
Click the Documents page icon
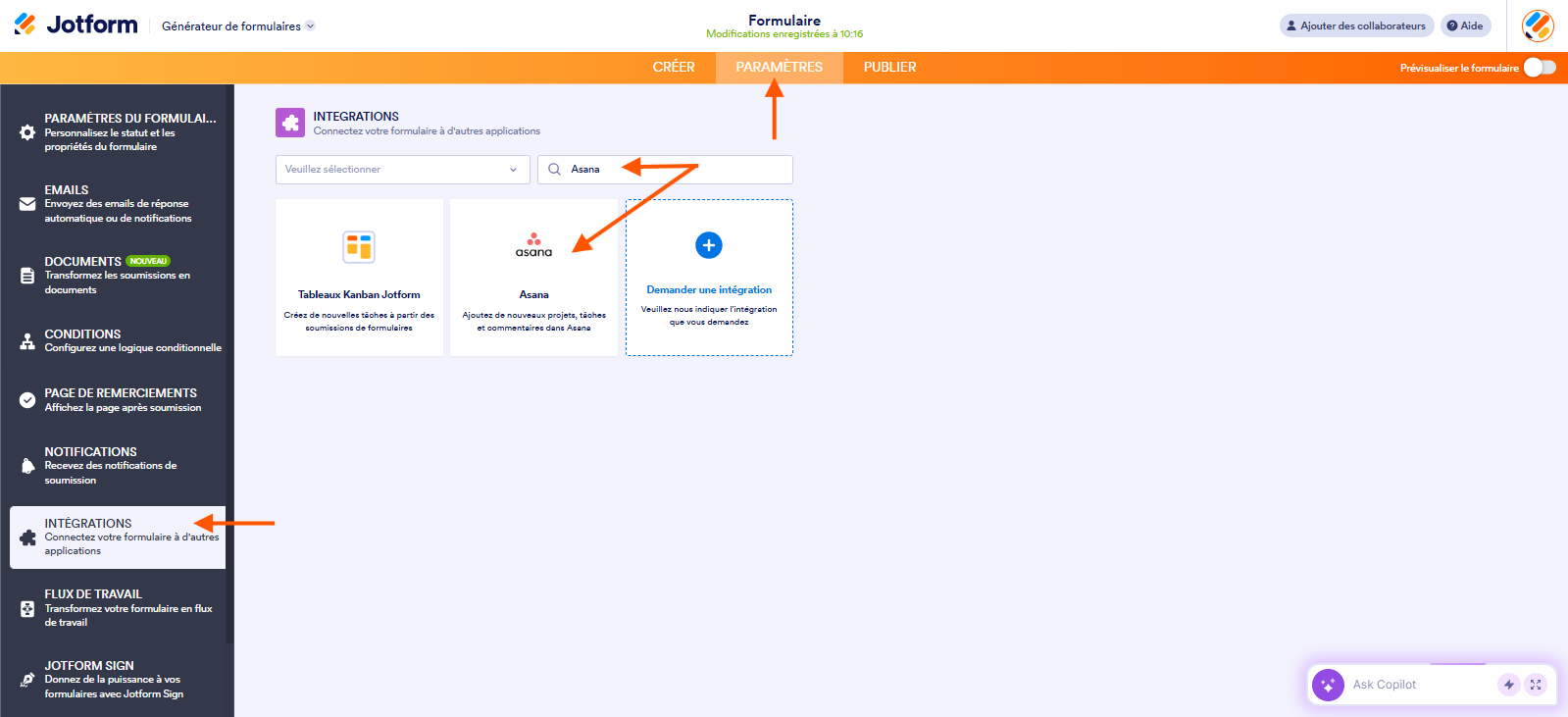click(27, 276)
